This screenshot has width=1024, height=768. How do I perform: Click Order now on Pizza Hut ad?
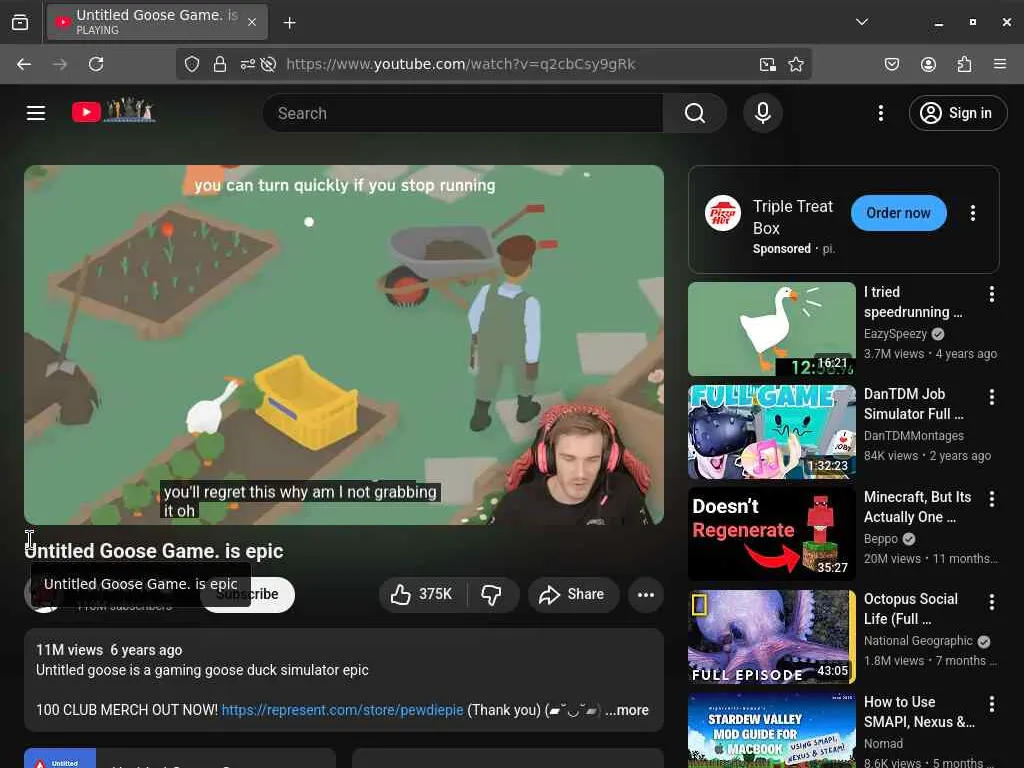pyautogui.click(x=898, y=213)
